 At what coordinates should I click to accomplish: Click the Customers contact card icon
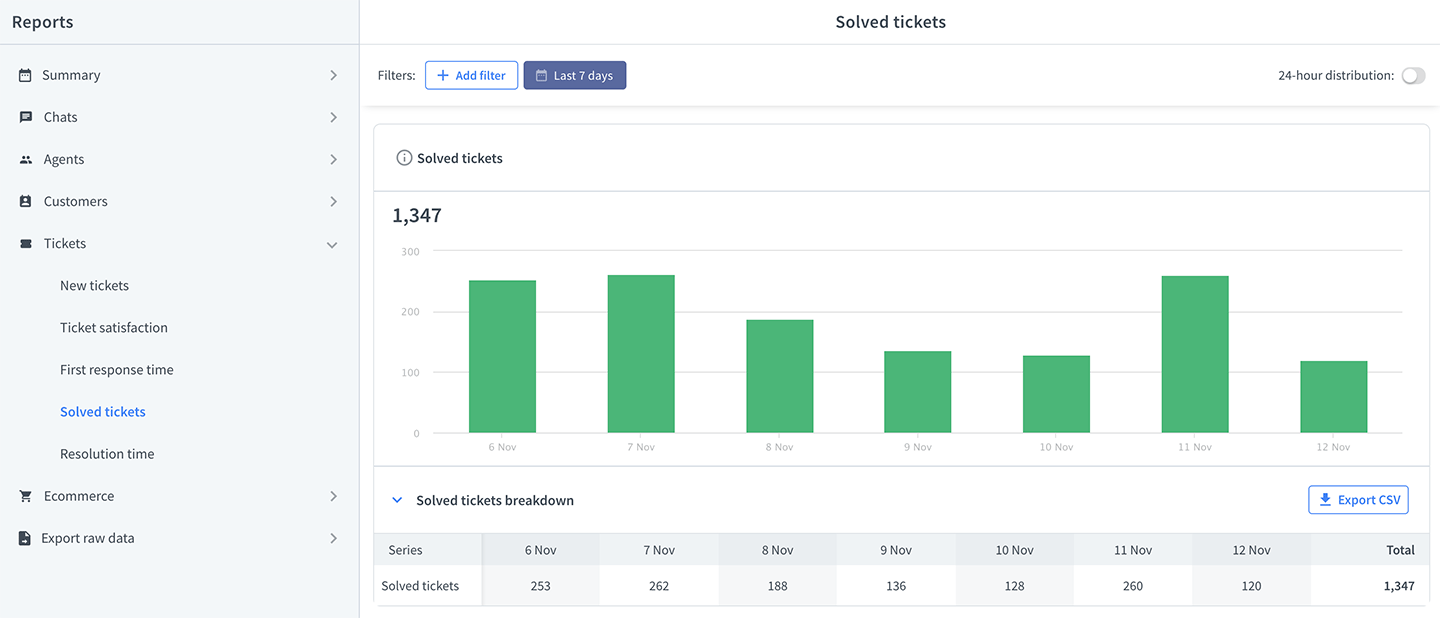pyautogui.click(x=26, y=201)
